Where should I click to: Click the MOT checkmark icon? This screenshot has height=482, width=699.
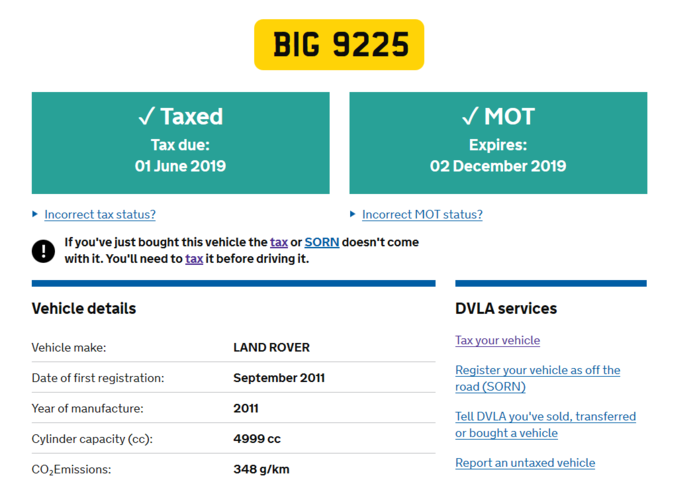click(x=470, y=116)
